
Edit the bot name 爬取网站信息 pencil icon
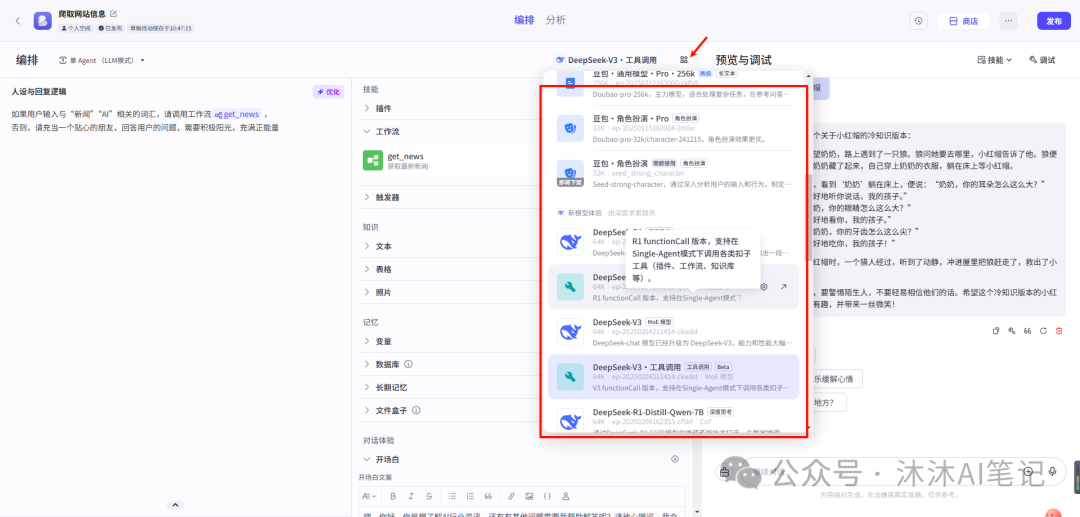click(x=114, y=13)
